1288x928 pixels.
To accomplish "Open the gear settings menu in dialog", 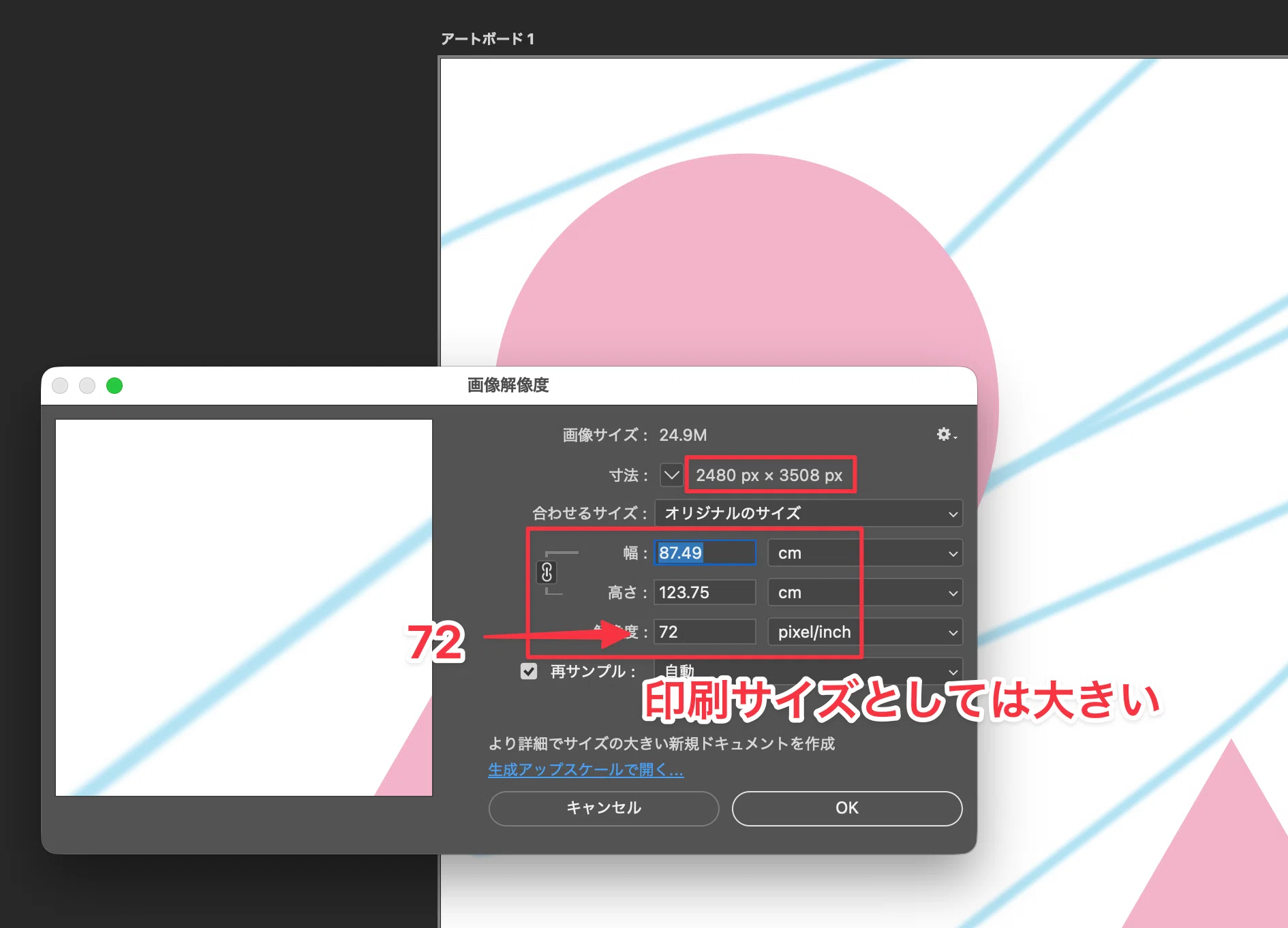I will (x=946, y=434).
